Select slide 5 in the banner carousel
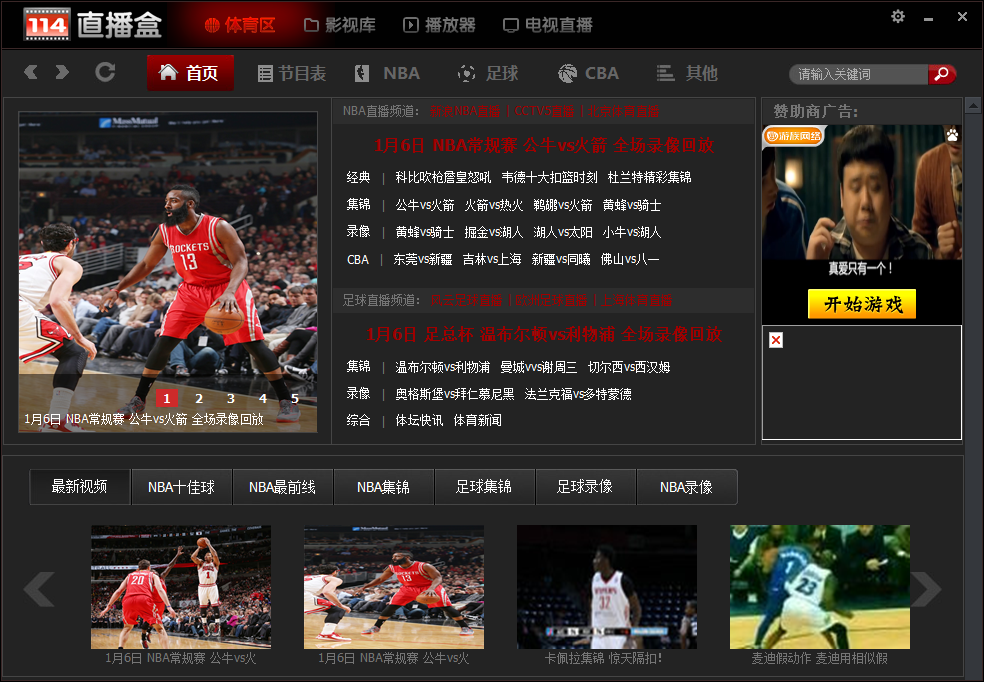 [x=295, y=398]
